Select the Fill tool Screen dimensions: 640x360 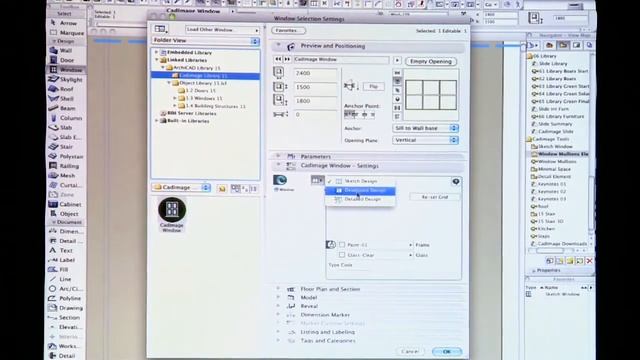point(58,269)
